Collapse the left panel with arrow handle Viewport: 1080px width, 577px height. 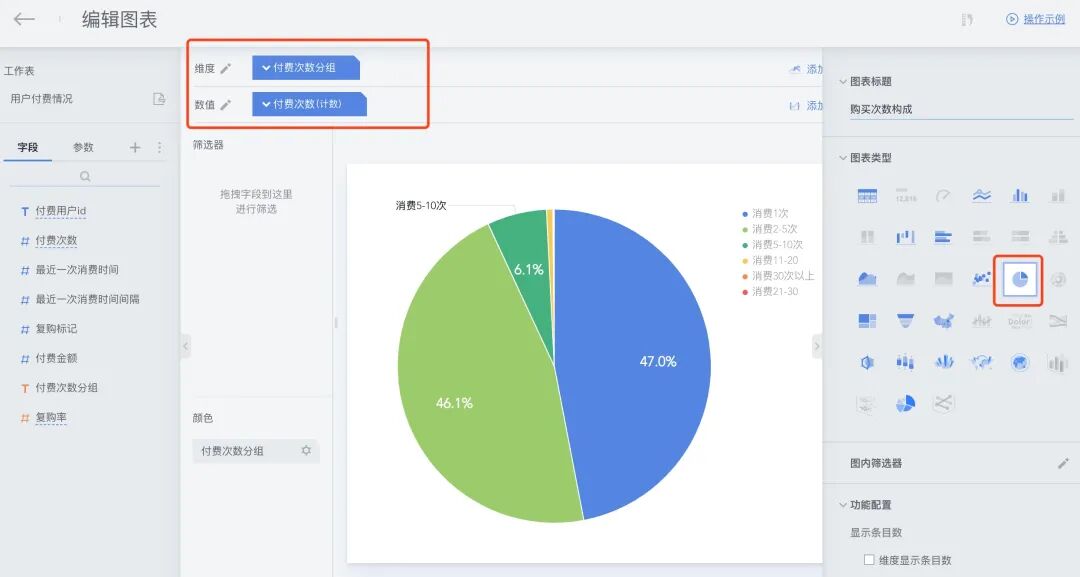coord(185,346)
